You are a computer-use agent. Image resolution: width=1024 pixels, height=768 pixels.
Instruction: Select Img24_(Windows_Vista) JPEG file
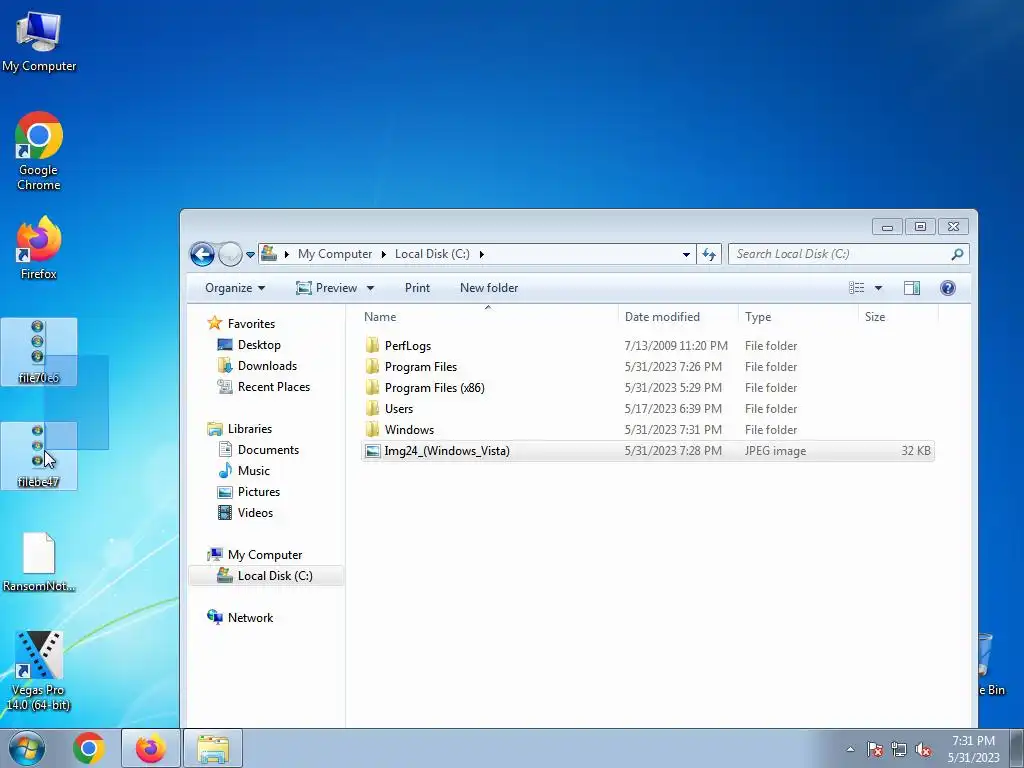click(x=647, y=451)
